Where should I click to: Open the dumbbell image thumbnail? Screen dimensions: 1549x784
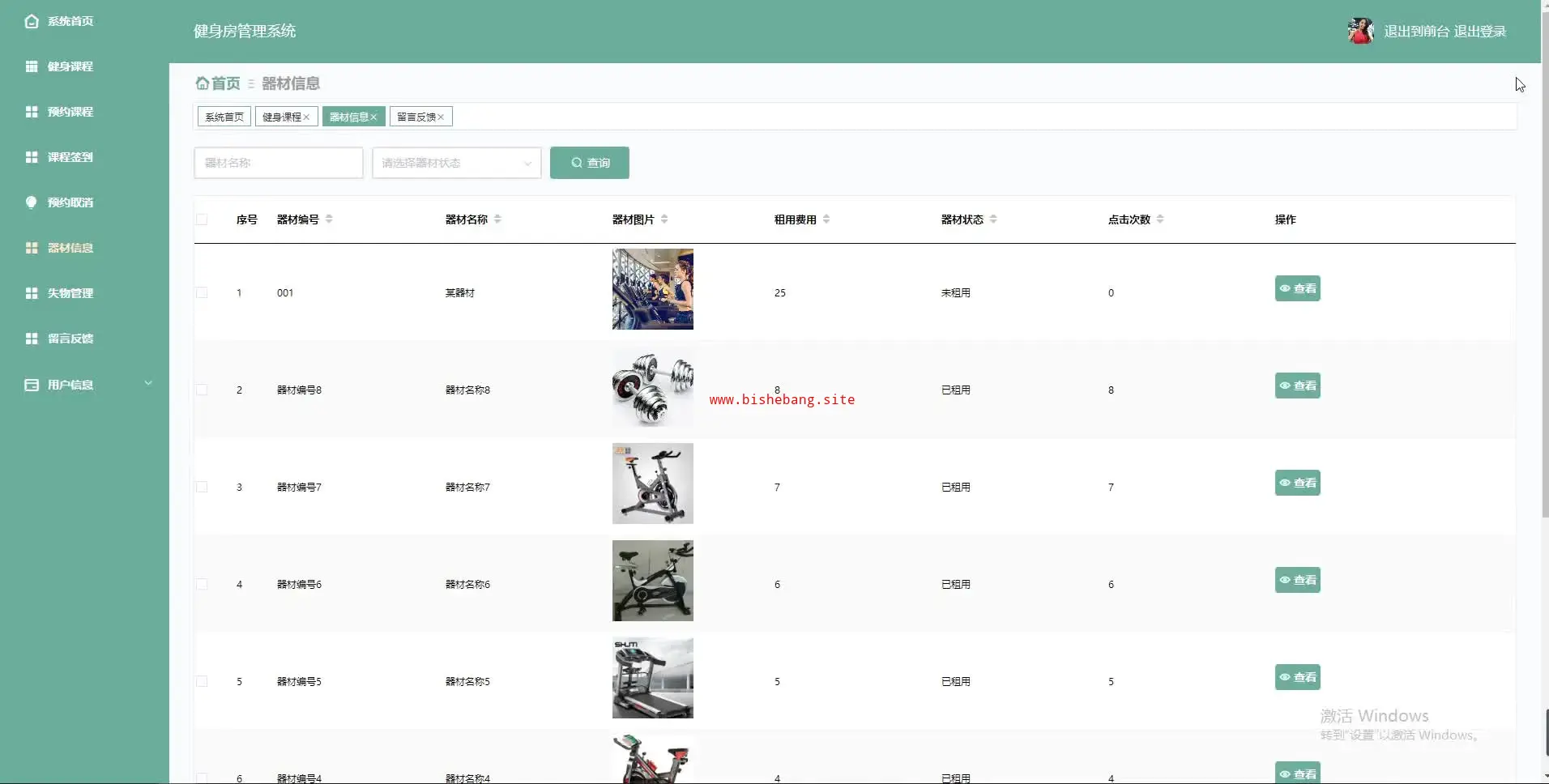pos(652,386)
